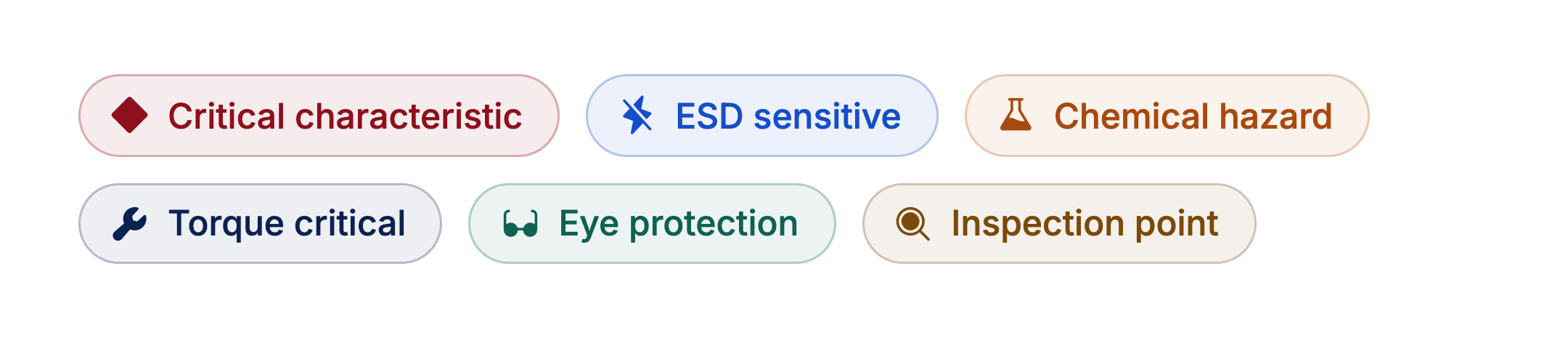Click the magnifying glass inspection icon
This screenshot has height=338, width=1568.
[x=913, y=224]
